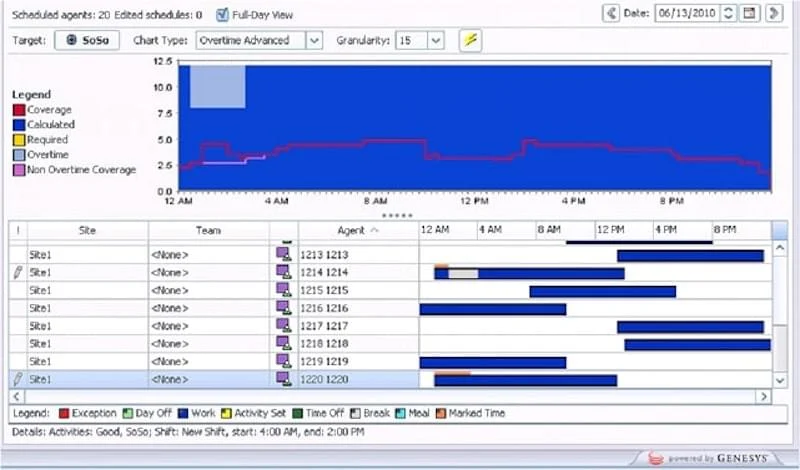Screen dimensions: 800x470
Task: Click the Site column header
Action: (86, 230)
